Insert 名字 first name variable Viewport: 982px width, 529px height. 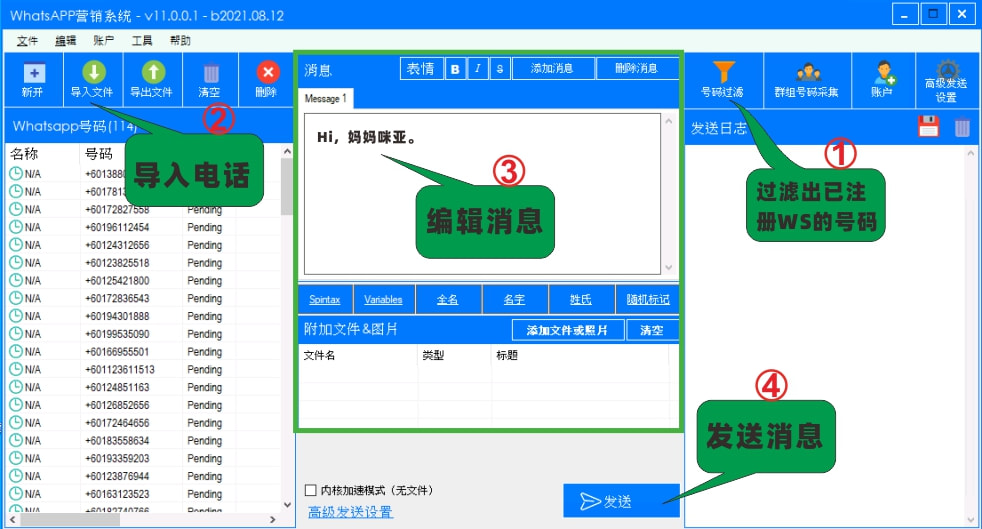pyautogui.click(x=514, y=299)
